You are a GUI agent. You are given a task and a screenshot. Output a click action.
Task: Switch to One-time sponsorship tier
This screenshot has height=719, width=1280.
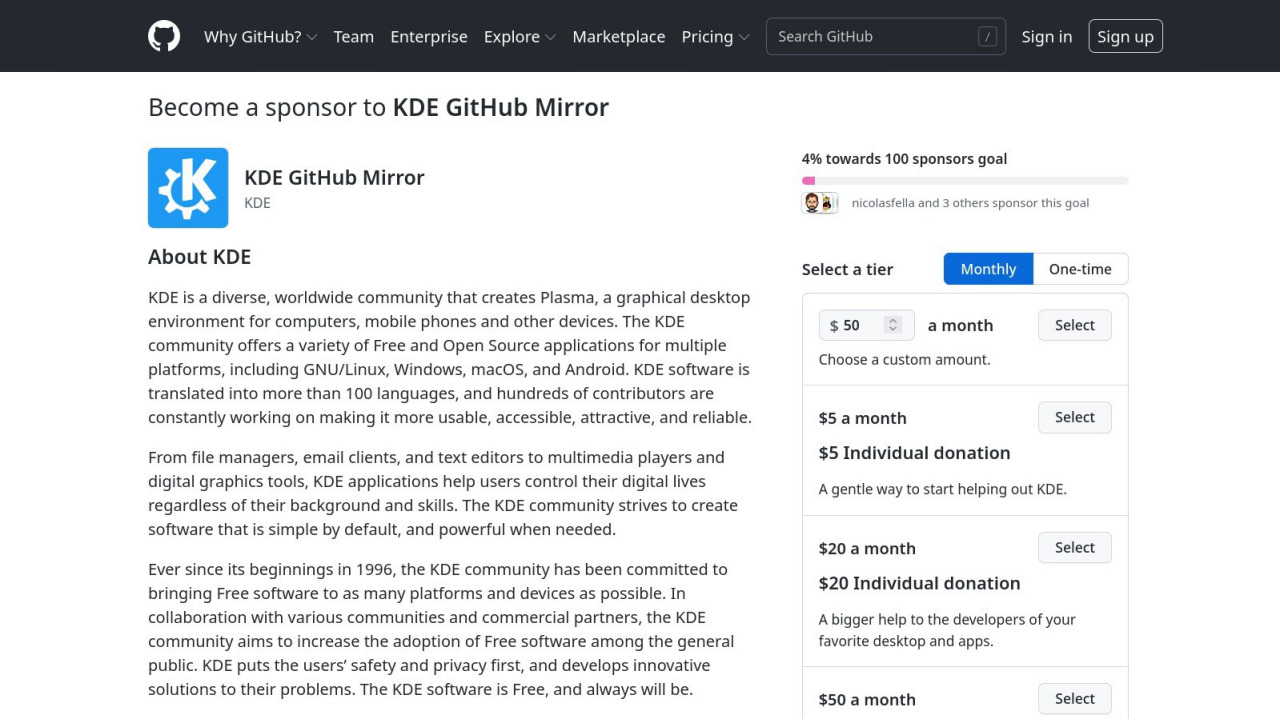pos(1080,269)
